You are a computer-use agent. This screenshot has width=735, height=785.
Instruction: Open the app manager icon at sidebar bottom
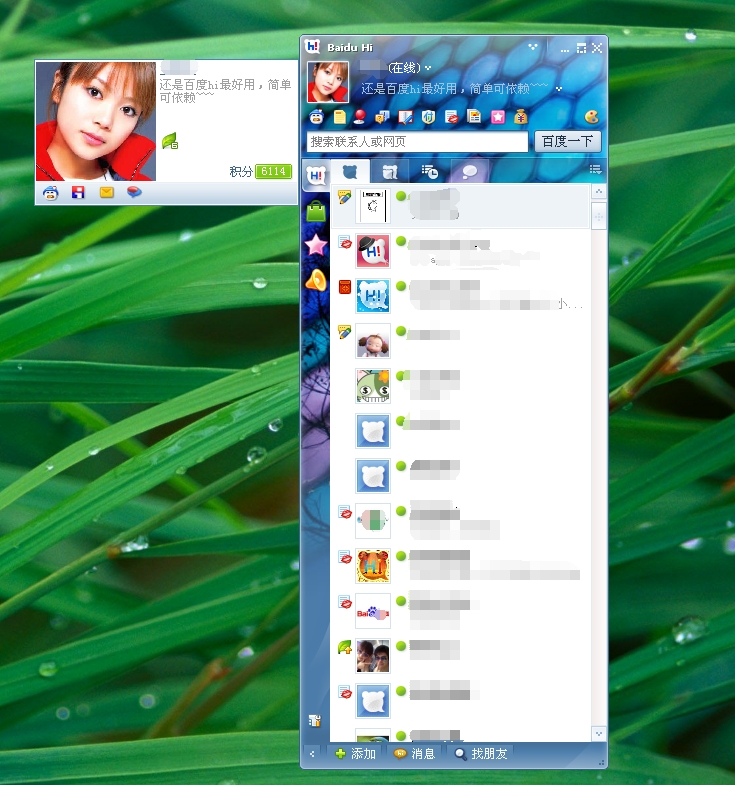(314, 720)
